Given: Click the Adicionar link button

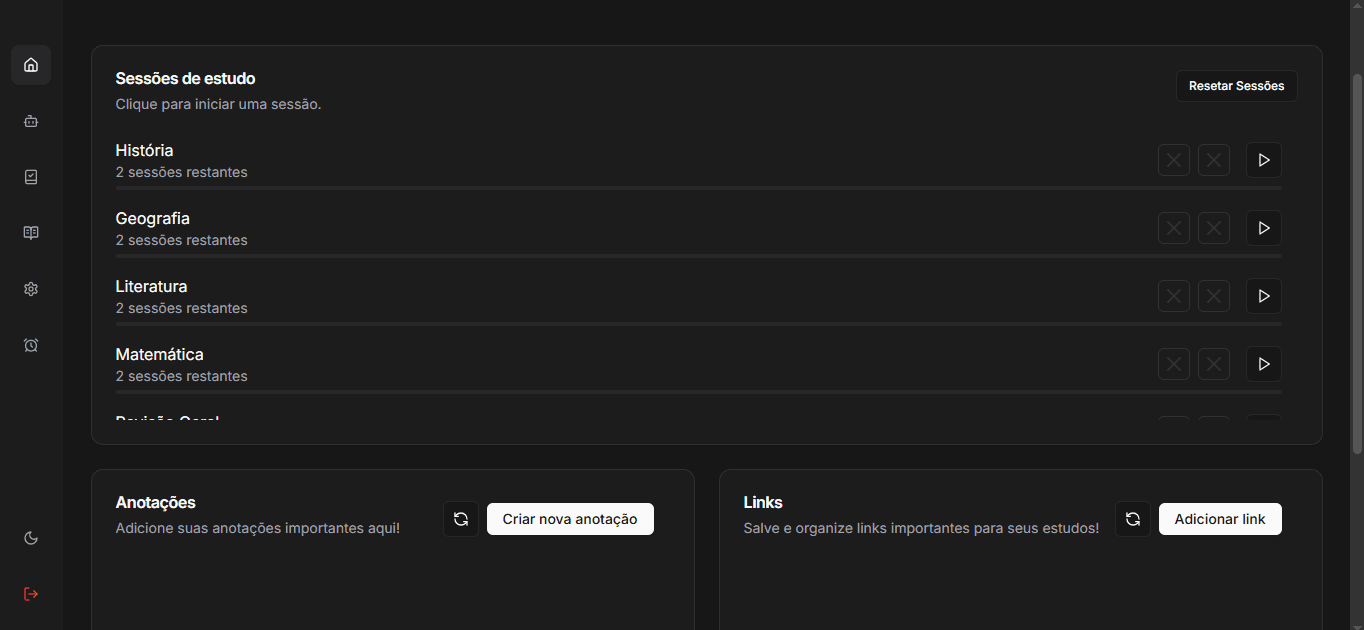Looking at the screenshot, I should [x=1220, y=519].
